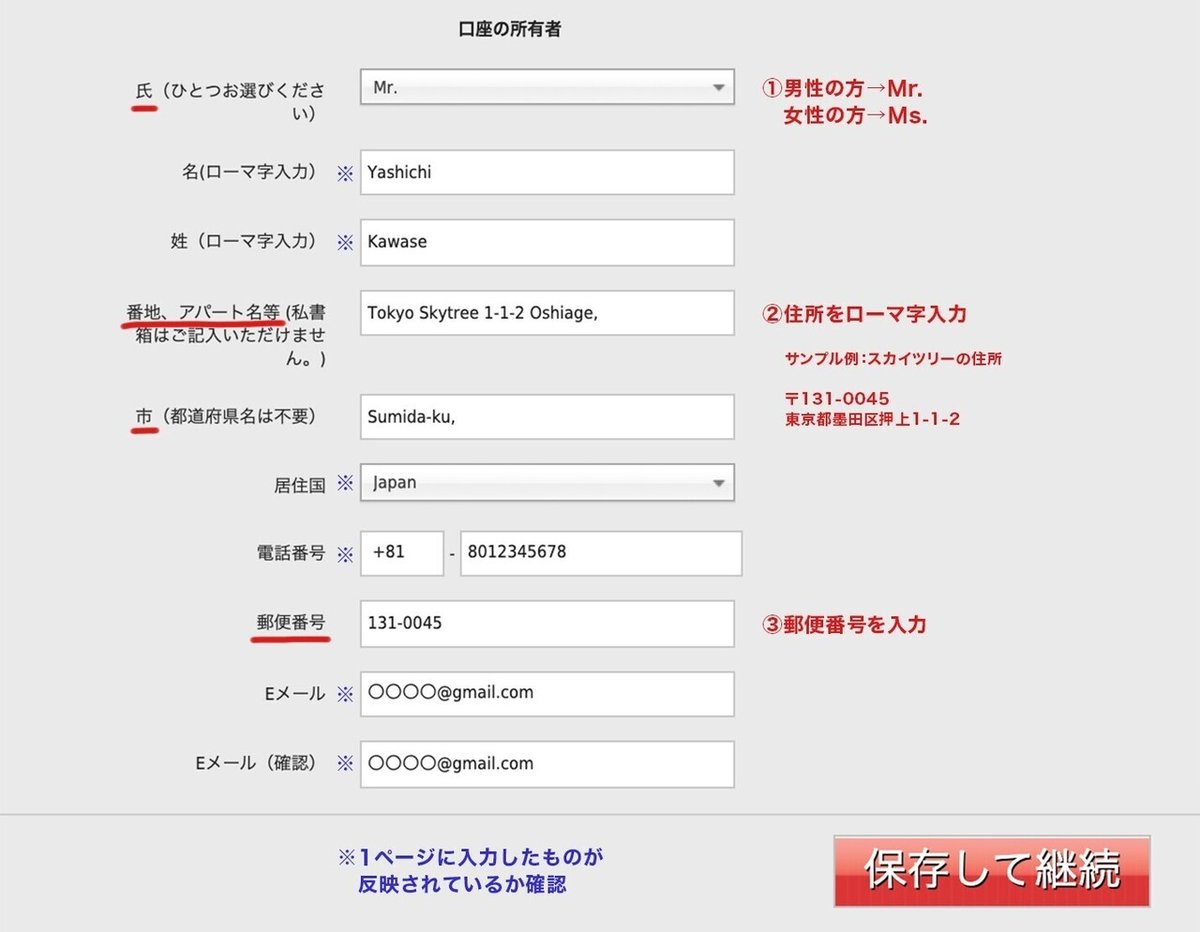Viewport: 1200px width, 932px height.
Task: Open the title dropdown showing Mr.
Action: coord(547,88)
